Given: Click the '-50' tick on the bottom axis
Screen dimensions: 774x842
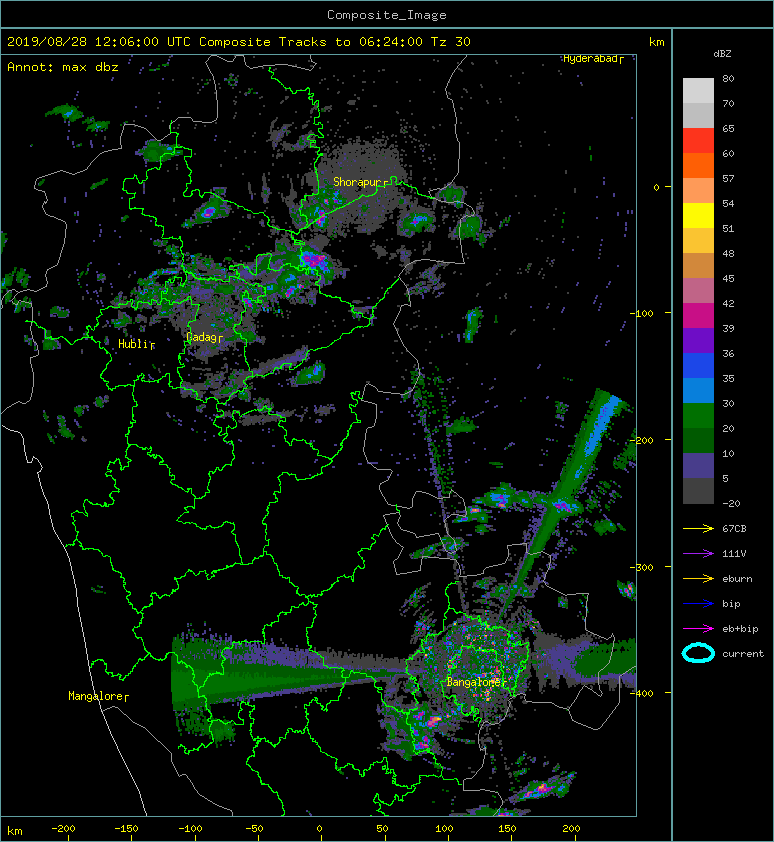Looking at the screenshot, I should point(254,829).
